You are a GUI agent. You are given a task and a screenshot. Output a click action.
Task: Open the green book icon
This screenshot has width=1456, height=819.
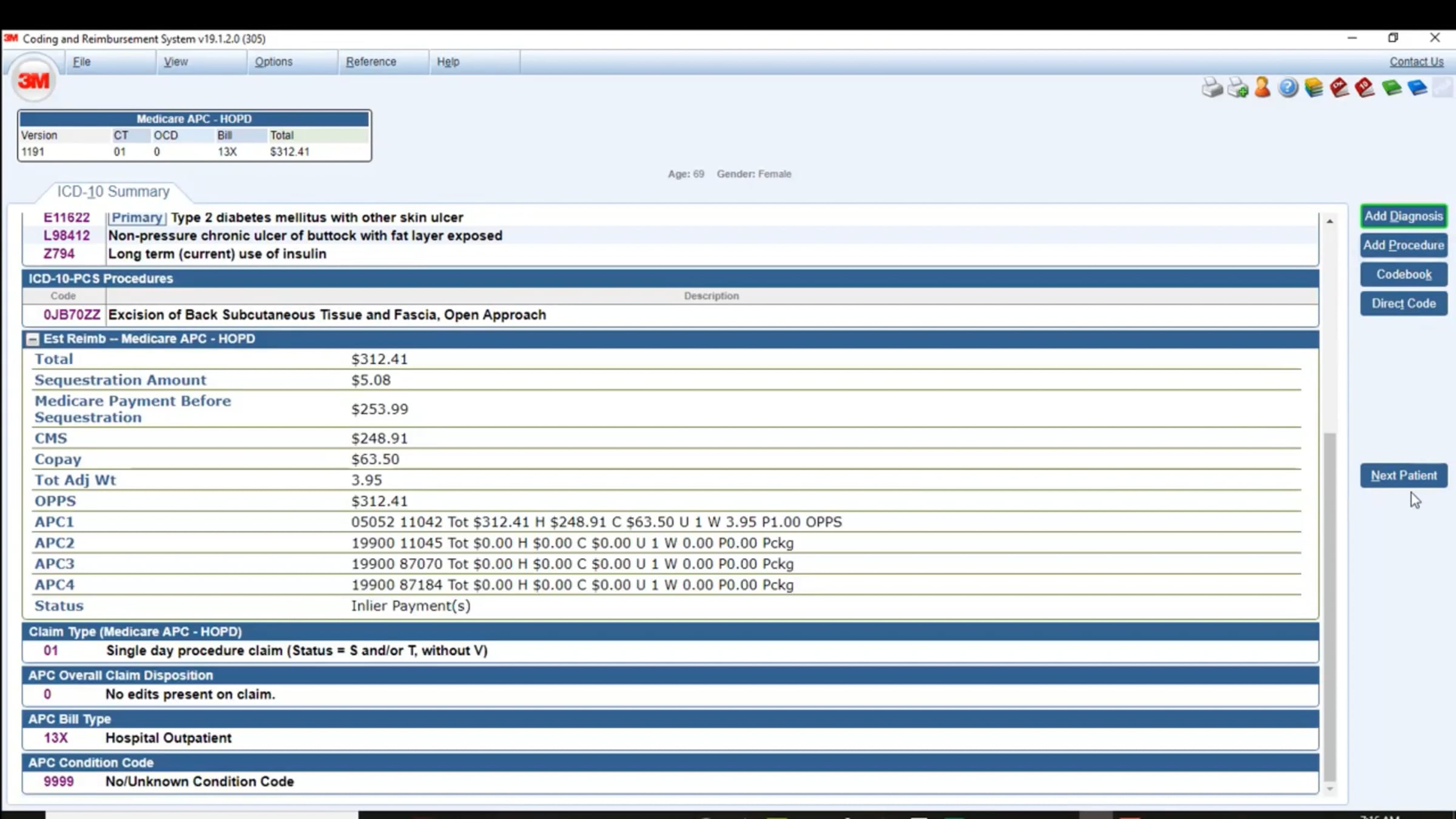pos(1391,88)
